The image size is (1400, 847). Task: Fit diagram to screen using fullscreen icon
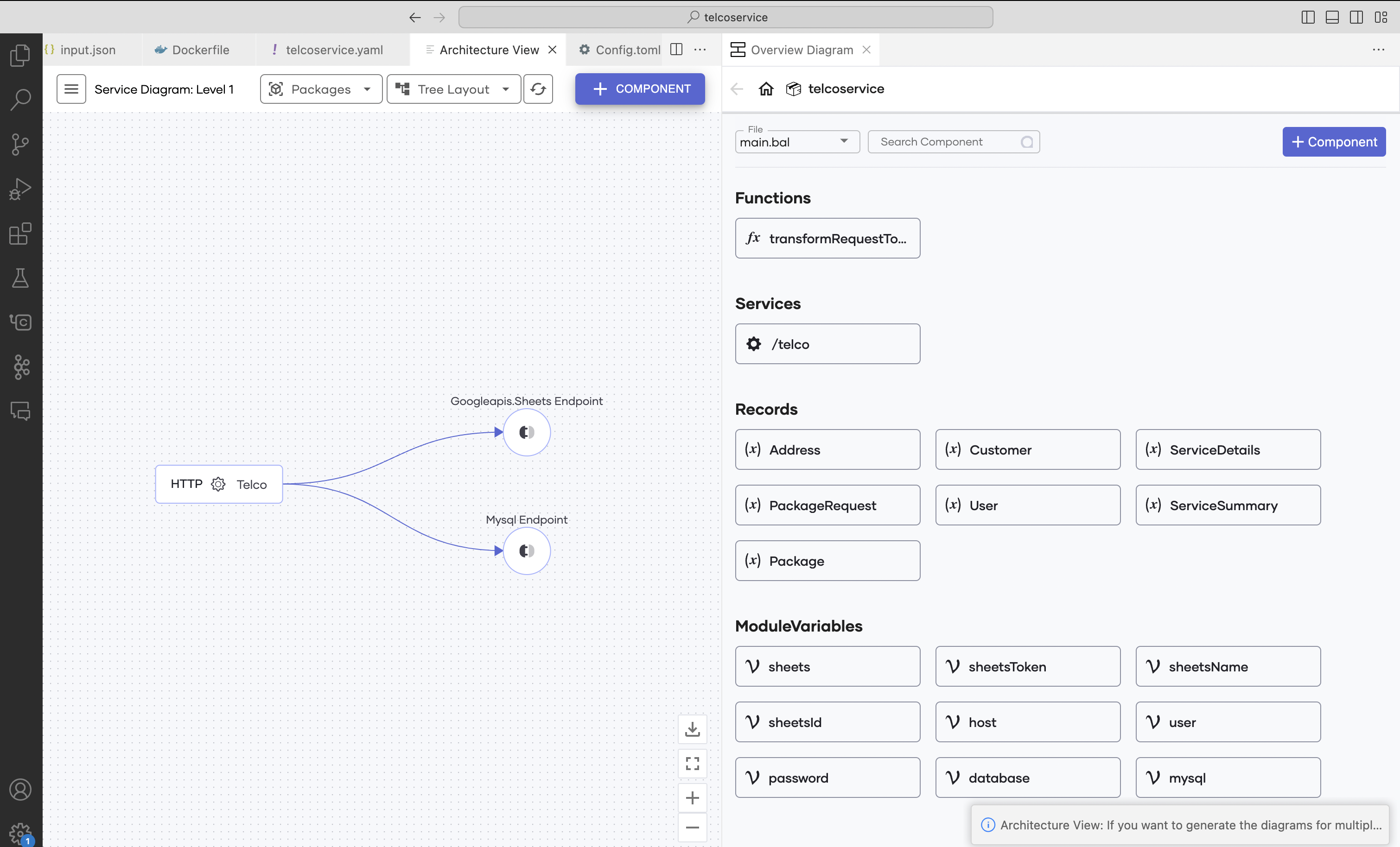[692, 763]
